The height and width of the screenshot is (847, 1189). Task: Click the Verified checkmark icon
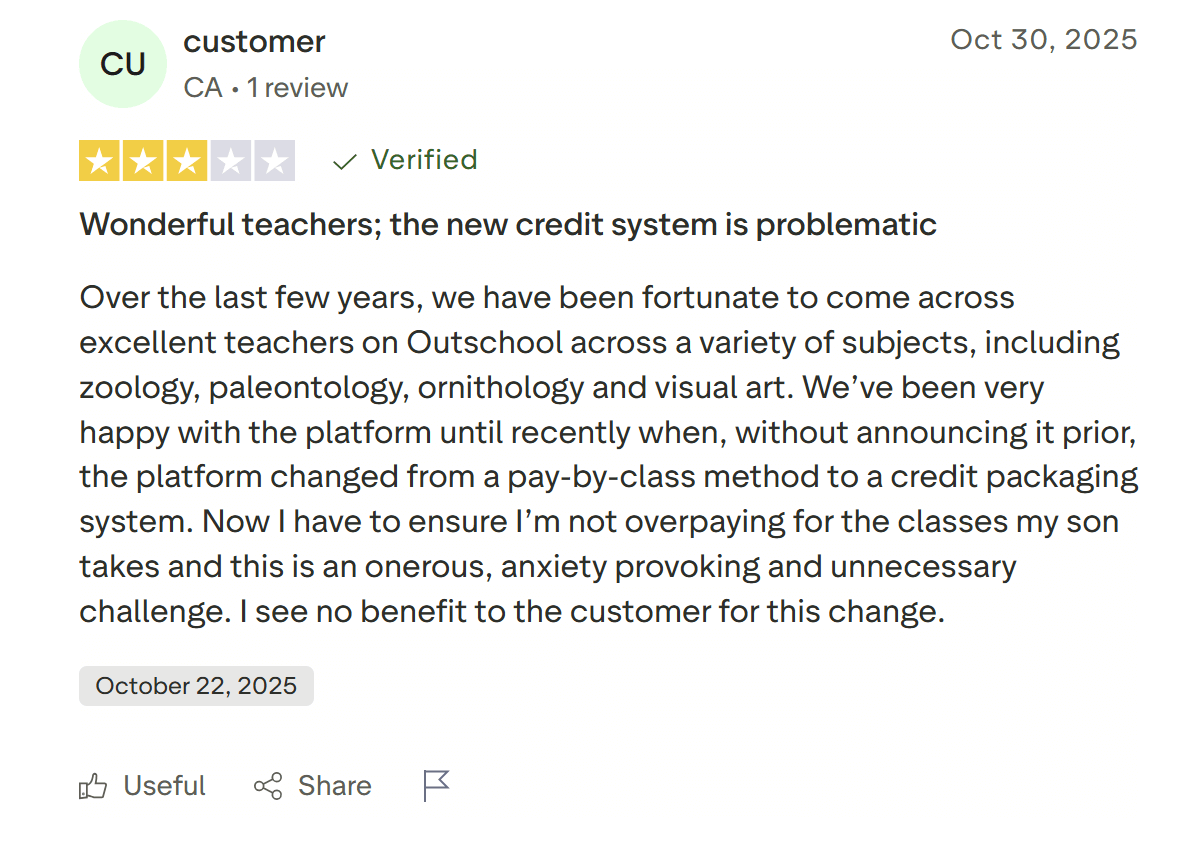point(345,161)
